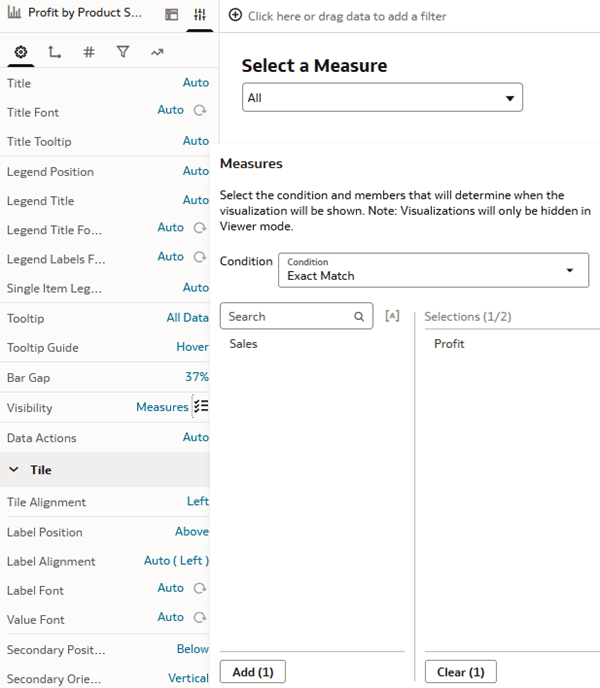Image resolution: width=600 pixels, height=688 pixels.
Task: Open the Grammar panel icon
Action: [x=172, y=15]
